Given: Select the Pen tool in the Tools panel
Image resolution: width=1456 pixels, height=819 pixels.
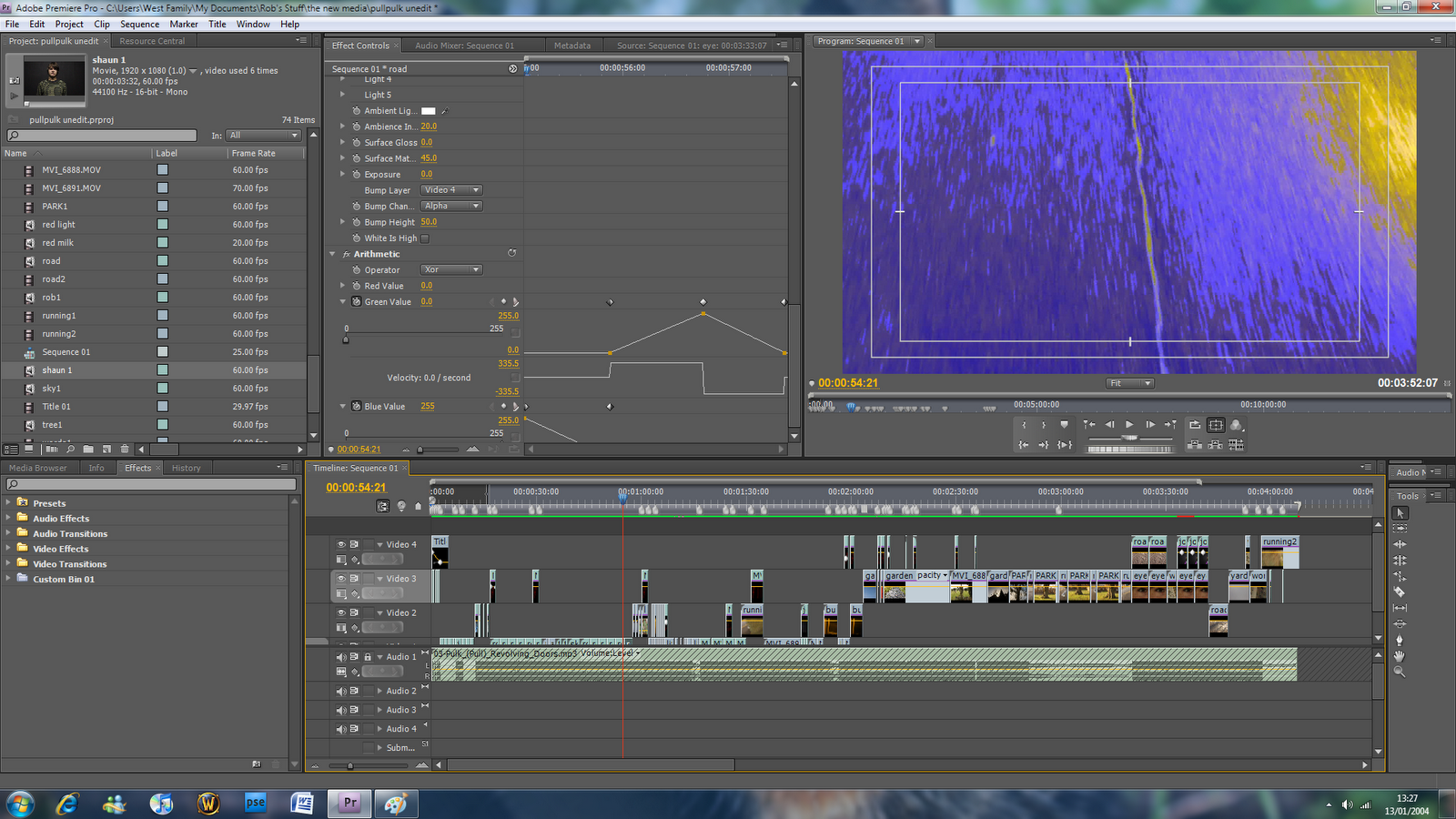Looking at the screenshot, I should (1400, 640).
